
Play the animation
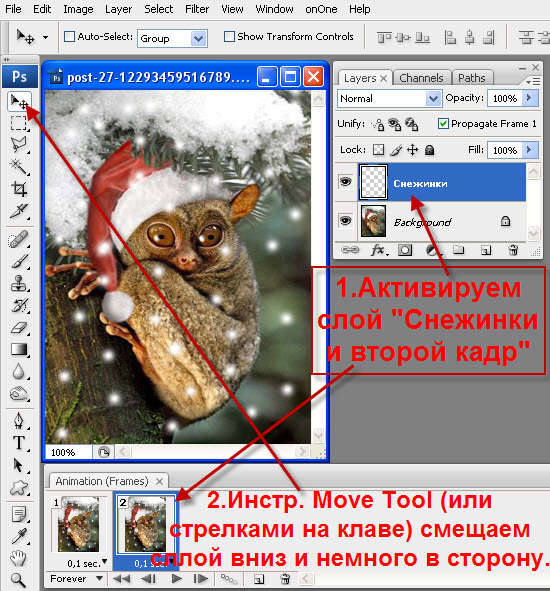[176, 578]
